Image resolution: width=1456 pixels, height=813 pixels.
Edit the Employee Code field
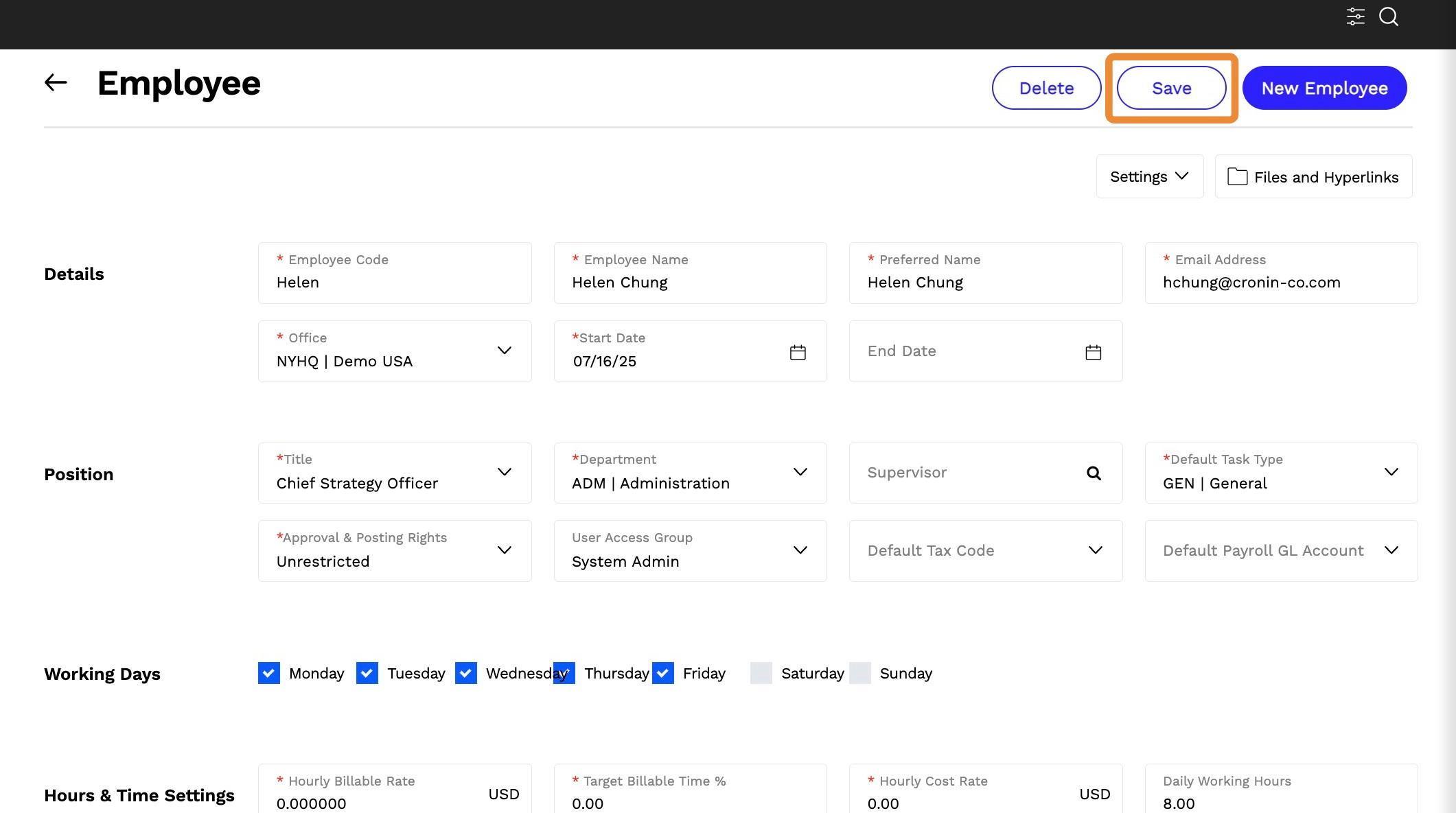395,273
